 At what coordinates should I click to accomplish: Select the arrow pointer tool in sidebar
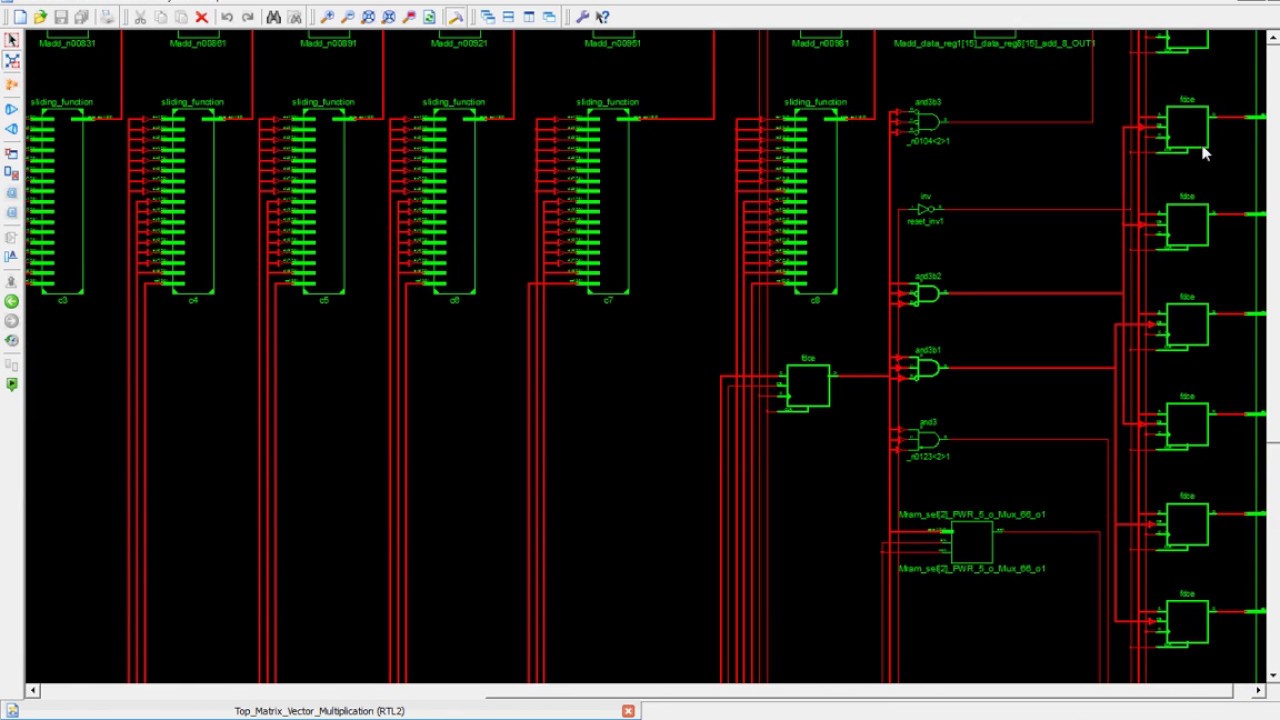point(12,40)
